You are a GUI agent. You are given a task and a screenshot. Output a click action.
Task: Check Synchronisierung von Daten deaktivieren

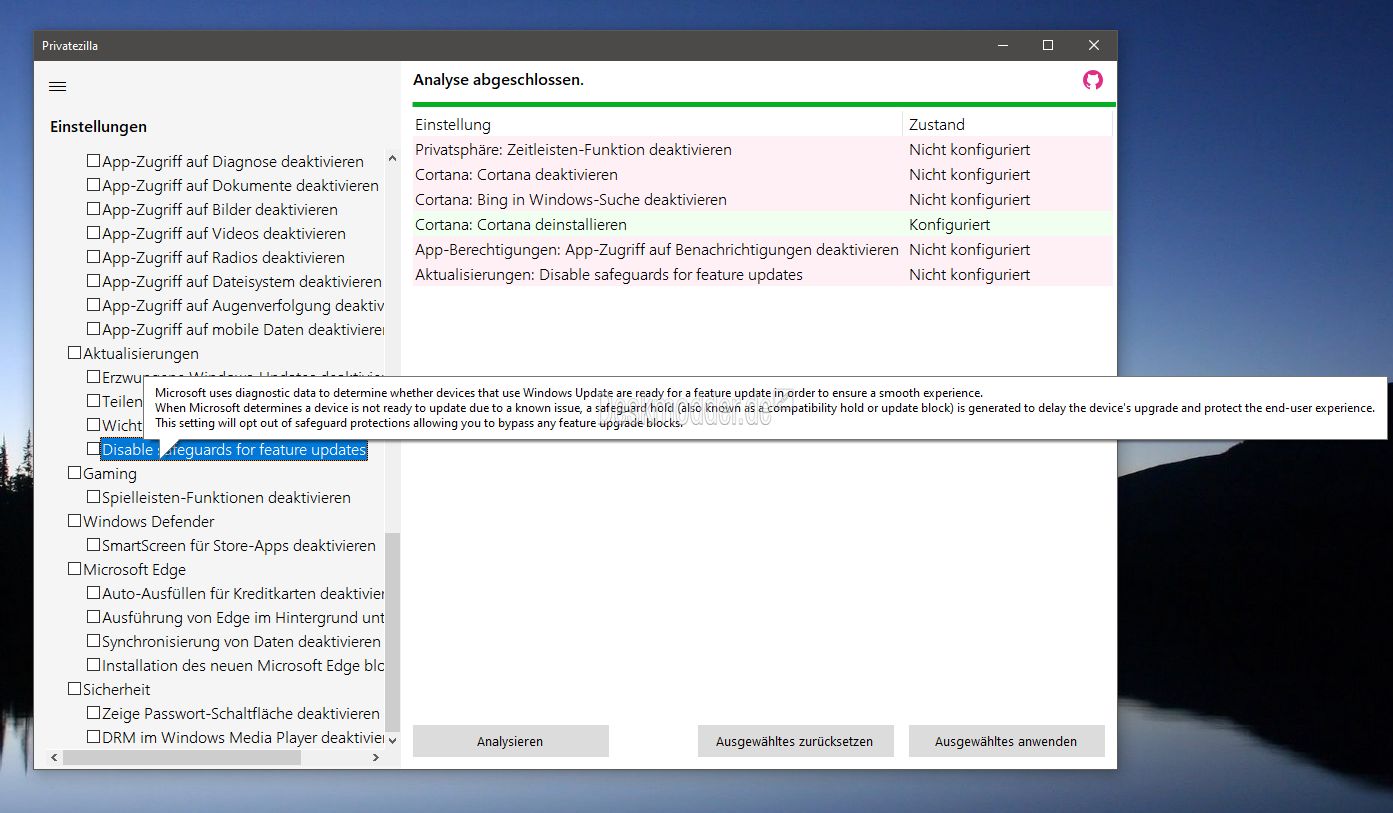click(93, 640)
